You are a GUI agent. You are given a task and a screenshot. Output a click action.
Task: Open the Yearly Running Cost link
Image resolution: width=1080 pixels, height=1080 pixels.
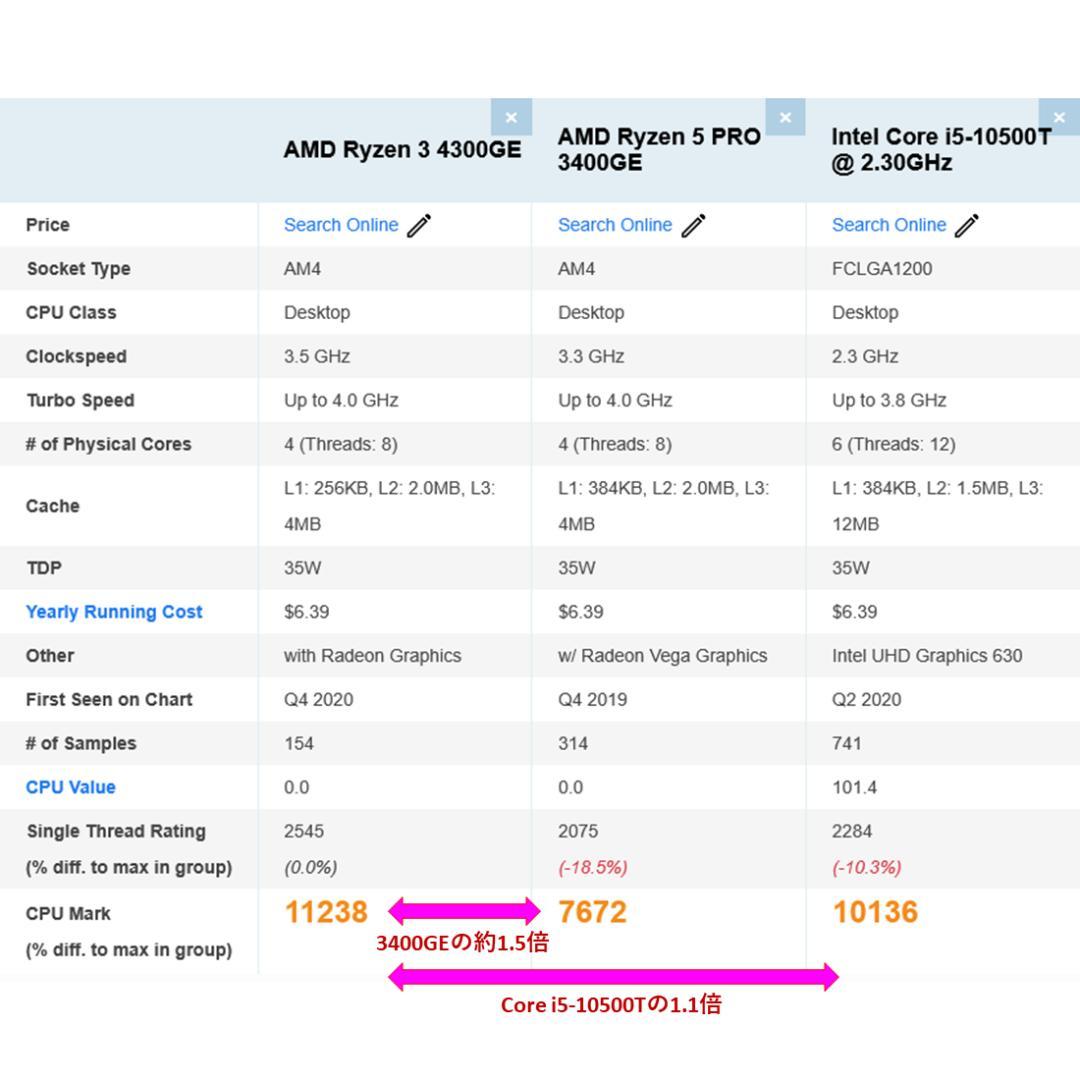(114, 612)
